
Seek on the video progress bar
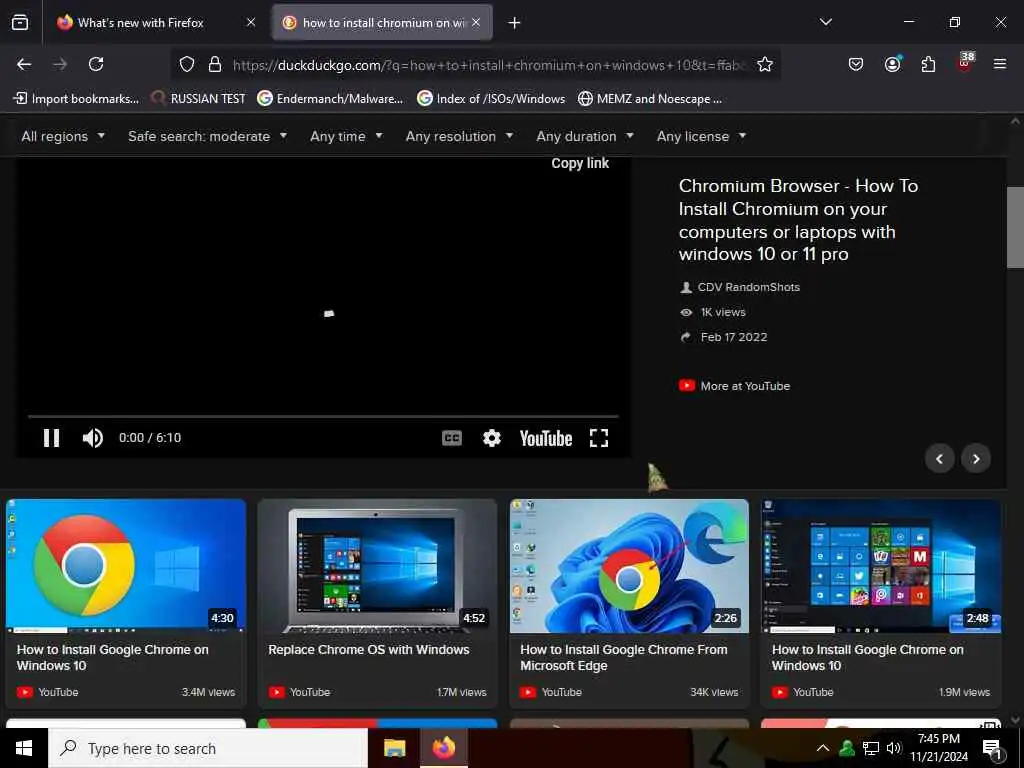point(323,416)
